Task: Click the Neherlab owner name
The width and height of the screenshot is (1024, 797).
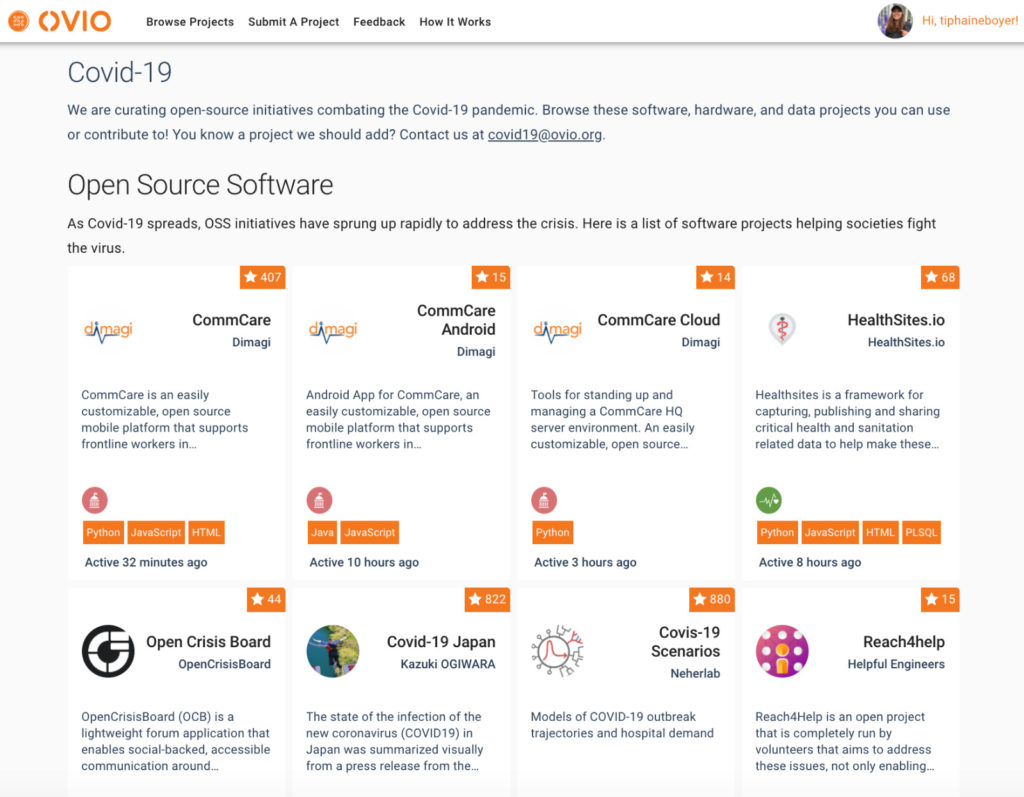Action: click(x=695, y=674)
